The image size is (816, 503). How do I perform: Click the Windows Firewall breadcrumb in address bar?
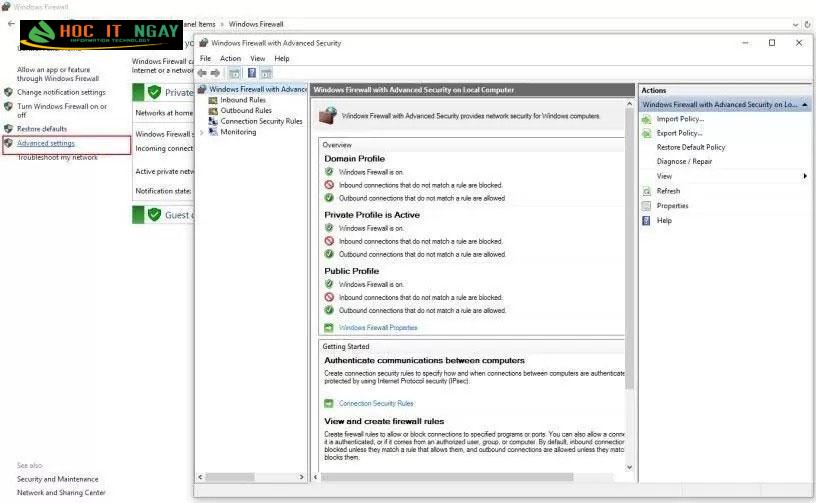click(x=256, y=24)
